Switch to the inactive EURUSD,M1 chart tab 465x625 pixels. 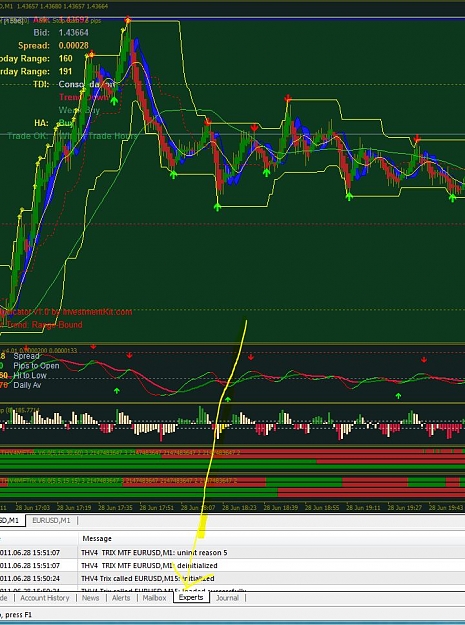pos(51,520)
